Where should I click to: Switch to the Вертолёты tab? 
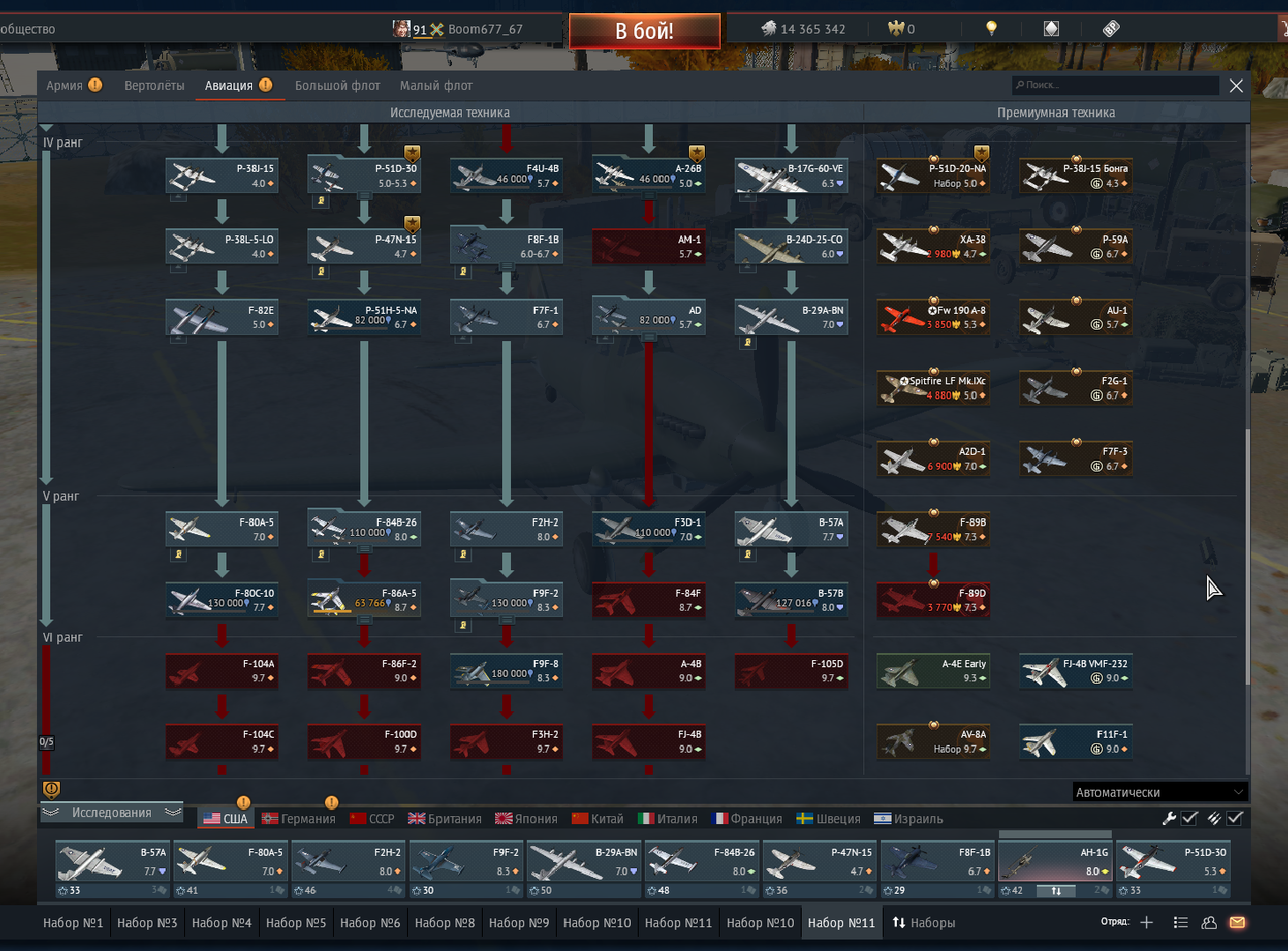pos(154,85)
